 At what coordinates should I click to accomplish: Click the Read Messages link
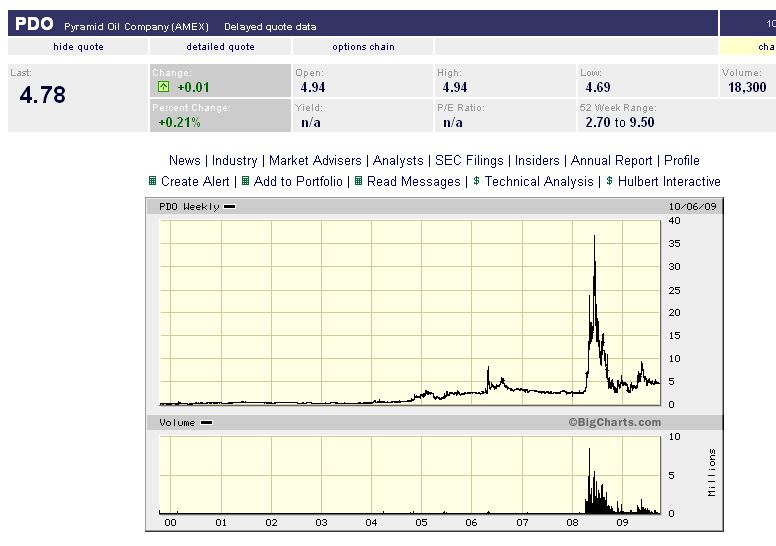[x=414, y=181]
